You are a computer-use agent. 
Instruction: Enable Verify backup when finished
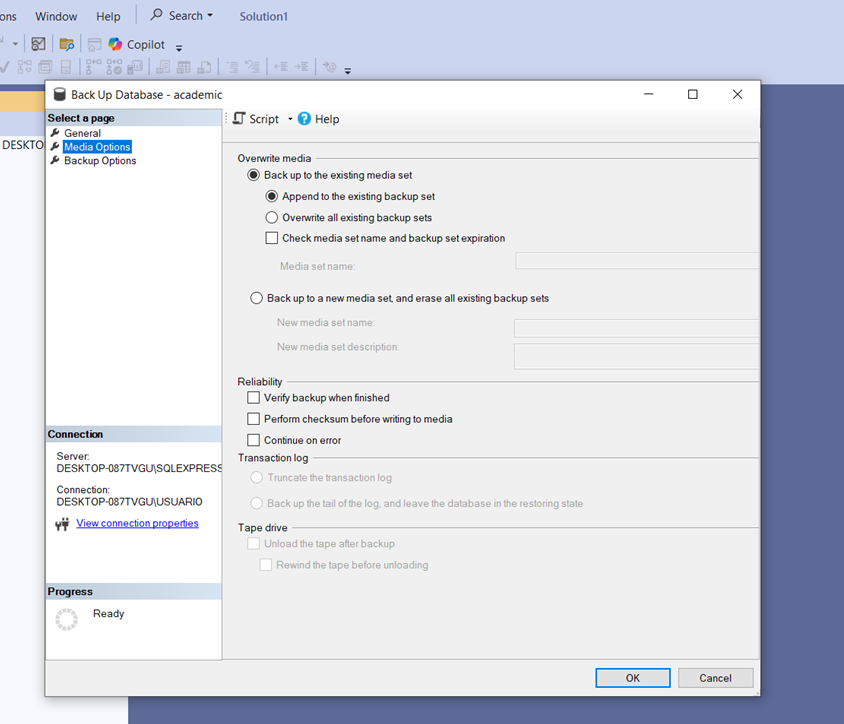tap(253, 398)
